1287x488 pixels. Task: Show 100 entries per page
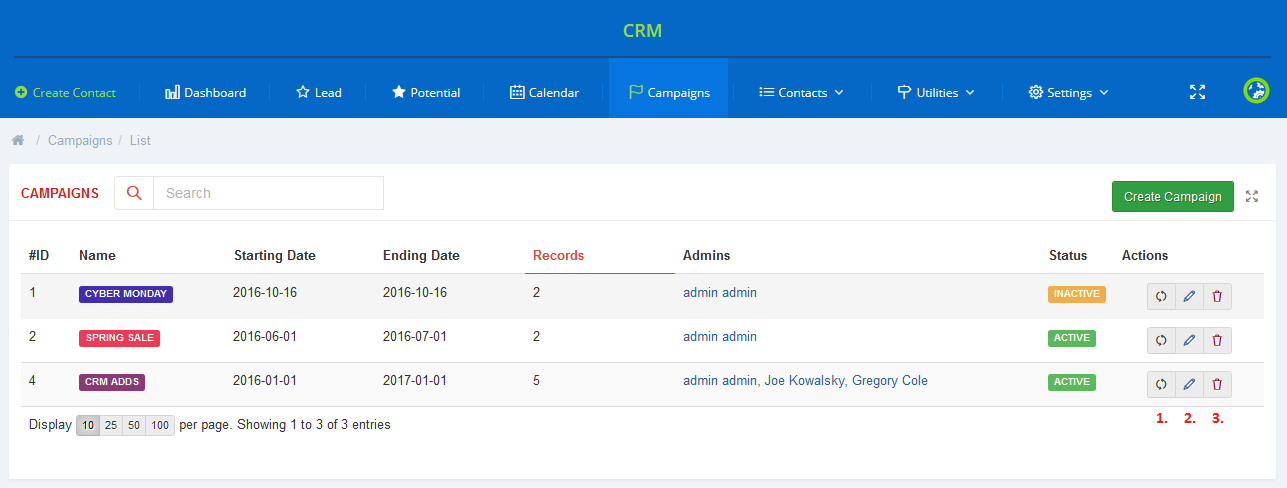(160, 425)
